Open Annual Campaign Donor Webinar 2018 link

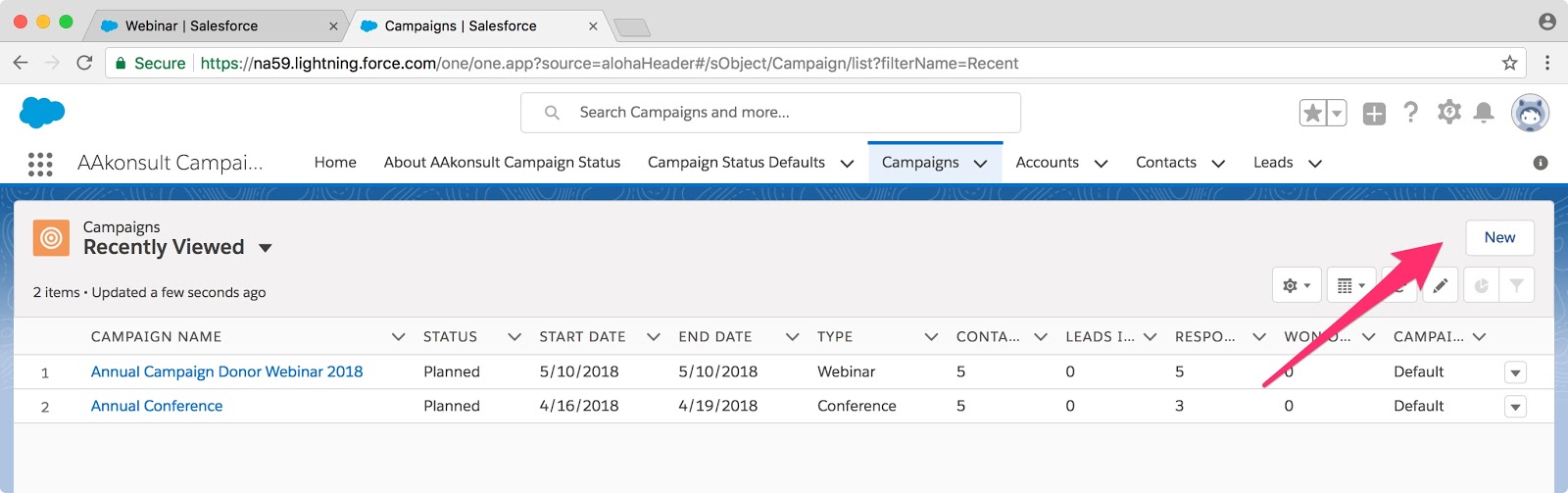[x=226, y=371]
